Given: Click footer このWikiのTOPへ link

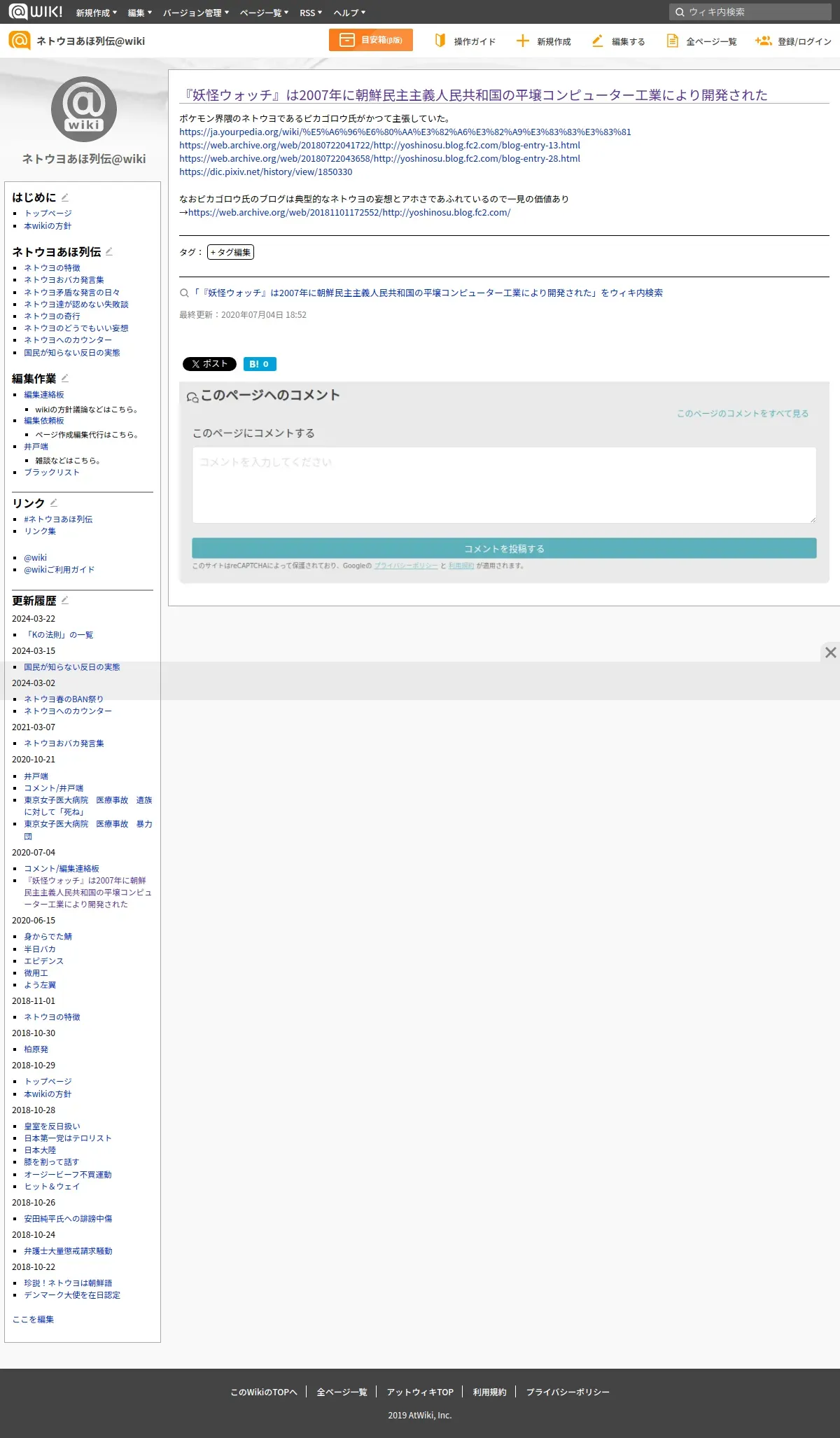Looking at the screenshot, I should click(x=264, y=1392).
